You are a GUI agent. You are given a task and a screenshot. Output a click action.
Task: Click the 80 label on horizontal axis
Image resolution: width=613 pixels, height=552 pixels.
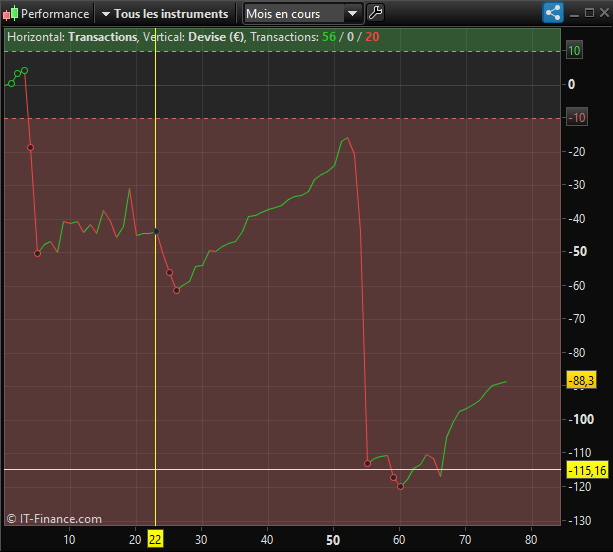(531, 540)
